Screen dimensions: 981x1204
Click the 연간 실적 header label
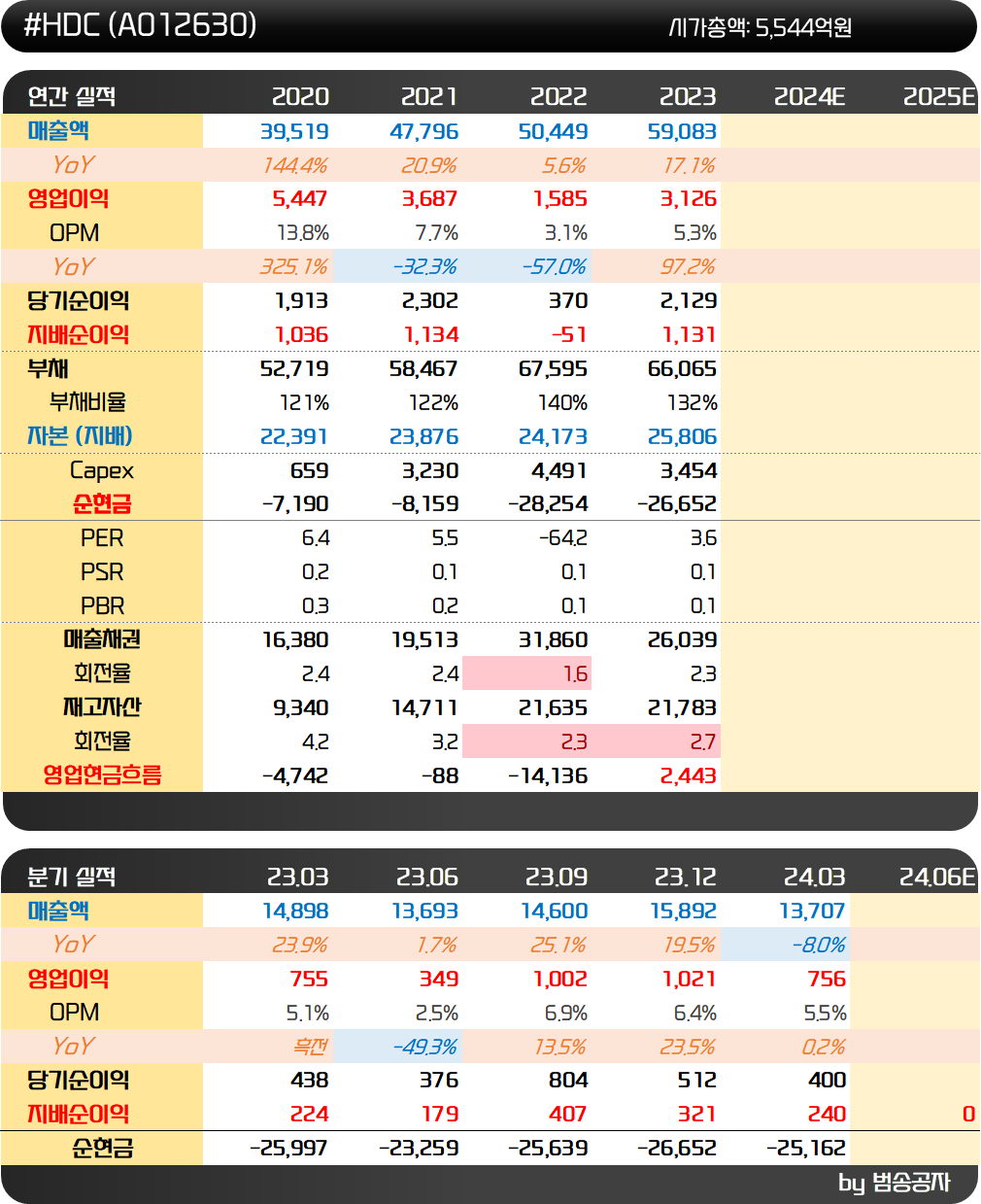[72, 96]
